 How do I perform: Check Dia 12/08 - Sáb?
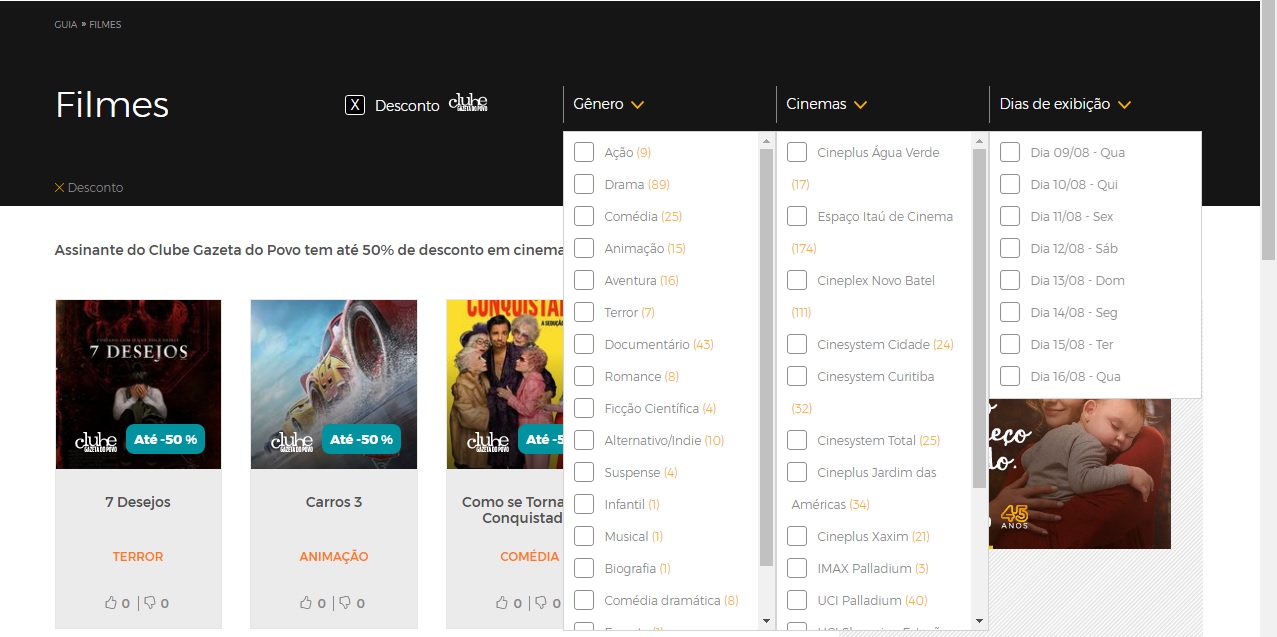coord(1010,248)
